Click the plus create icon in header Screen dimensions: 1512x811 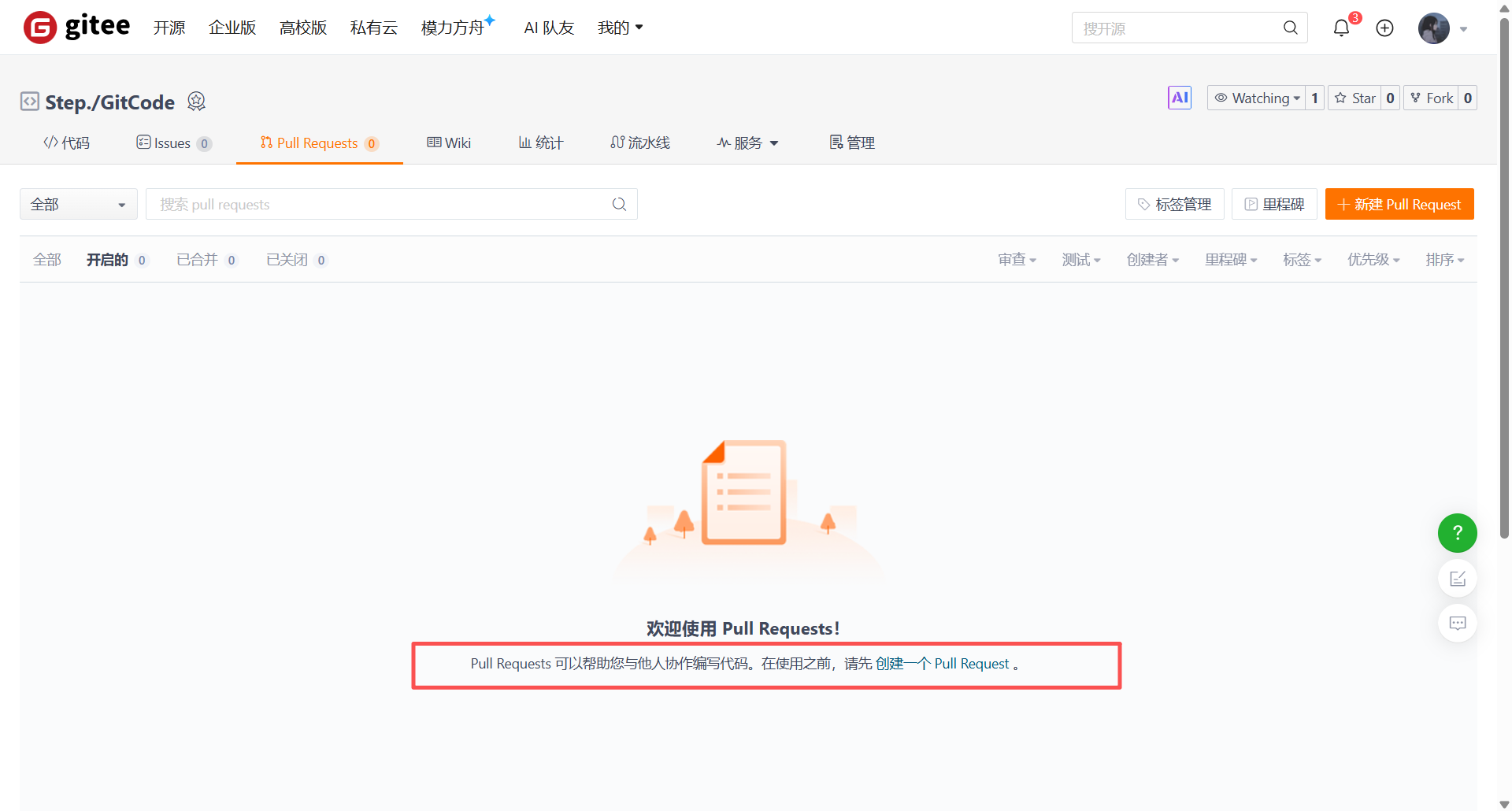(x=1384, y=28)
